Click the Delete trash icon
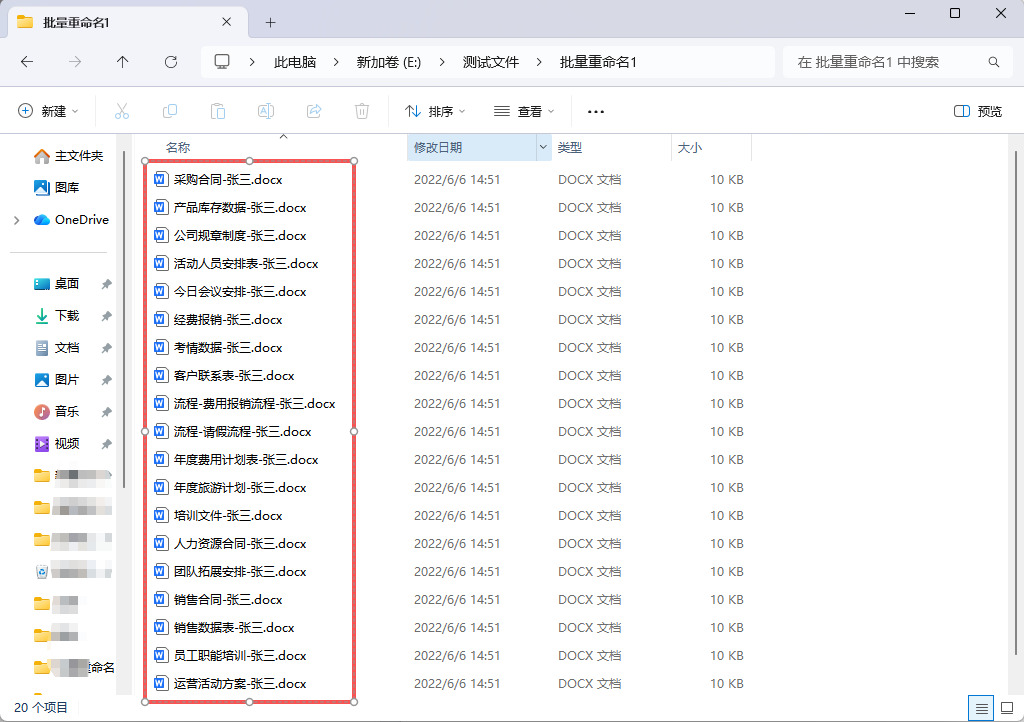 click(x=362, y=111)
